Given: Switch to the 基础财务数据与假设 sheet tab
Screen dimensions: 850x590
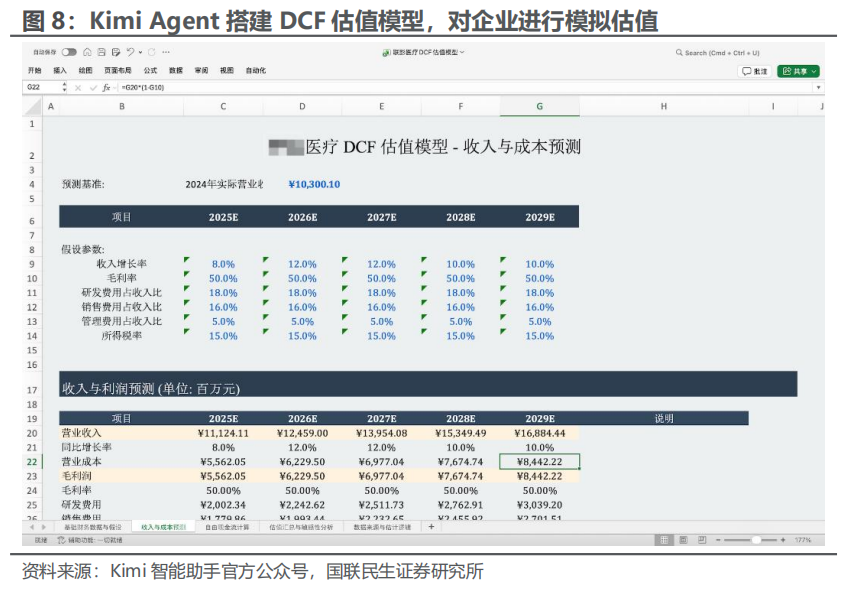Looking at the screenshot, I should pyautogui.click(x=93, y=527).
